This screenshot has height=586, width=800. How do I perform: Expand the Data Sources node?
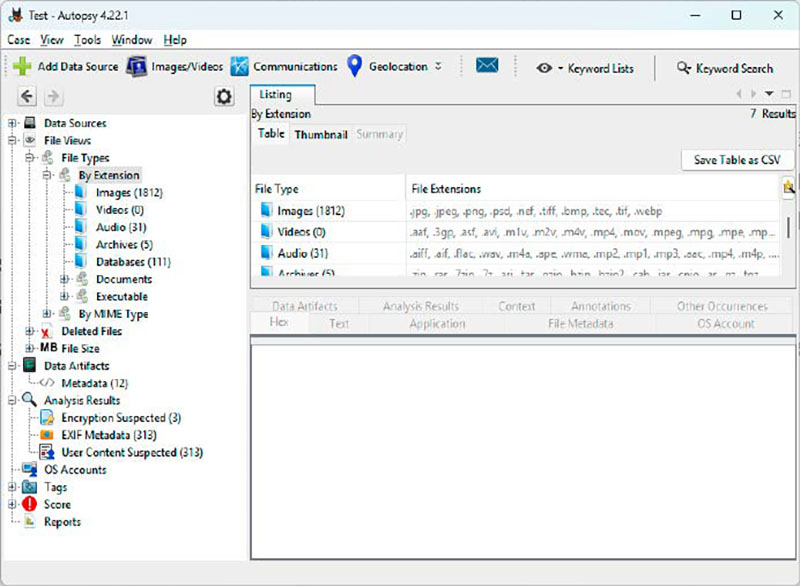pos(12,123)
